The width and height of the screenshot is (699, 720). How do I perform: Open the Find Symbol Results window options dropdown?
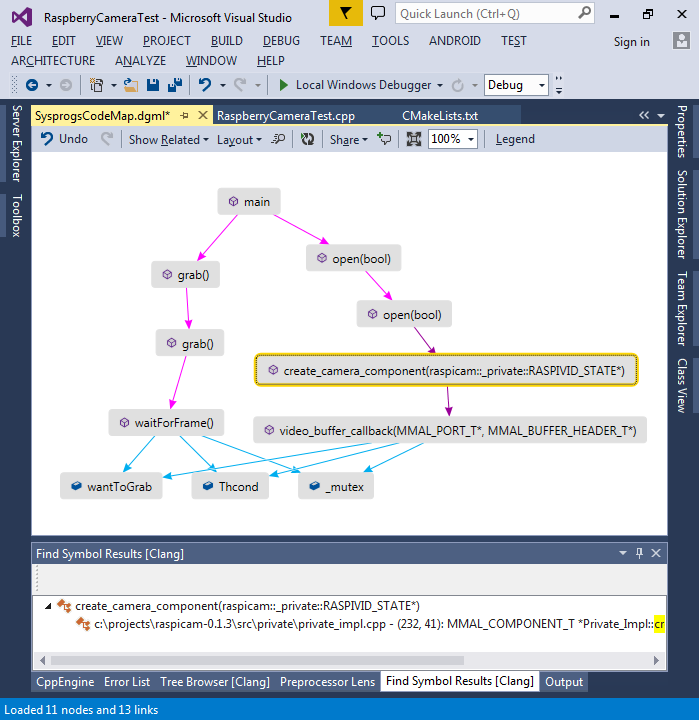tap(623, 553)
